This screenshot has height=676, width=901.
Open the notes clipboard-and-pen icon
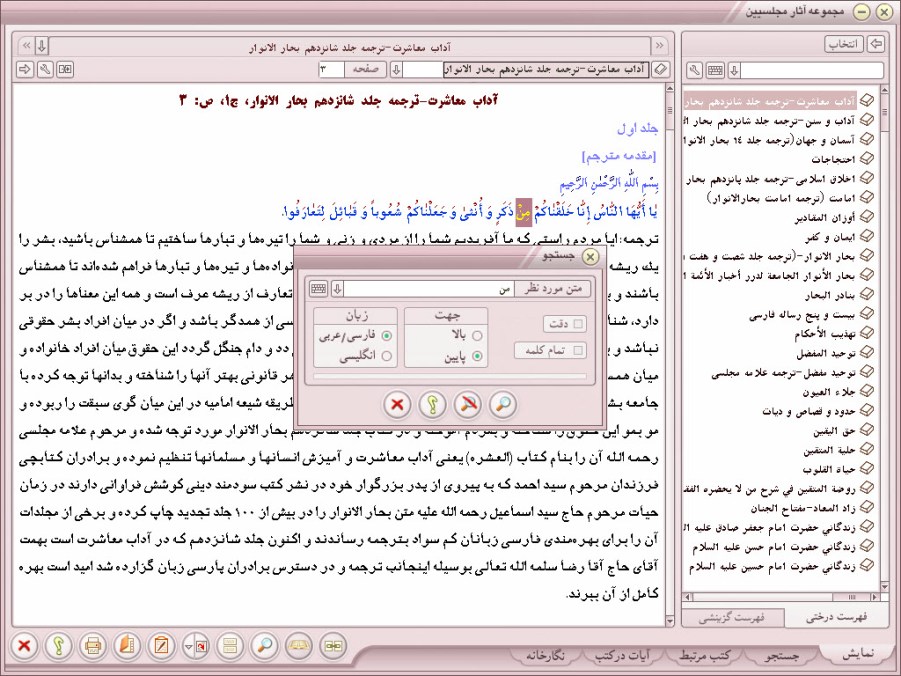[161, 646]
